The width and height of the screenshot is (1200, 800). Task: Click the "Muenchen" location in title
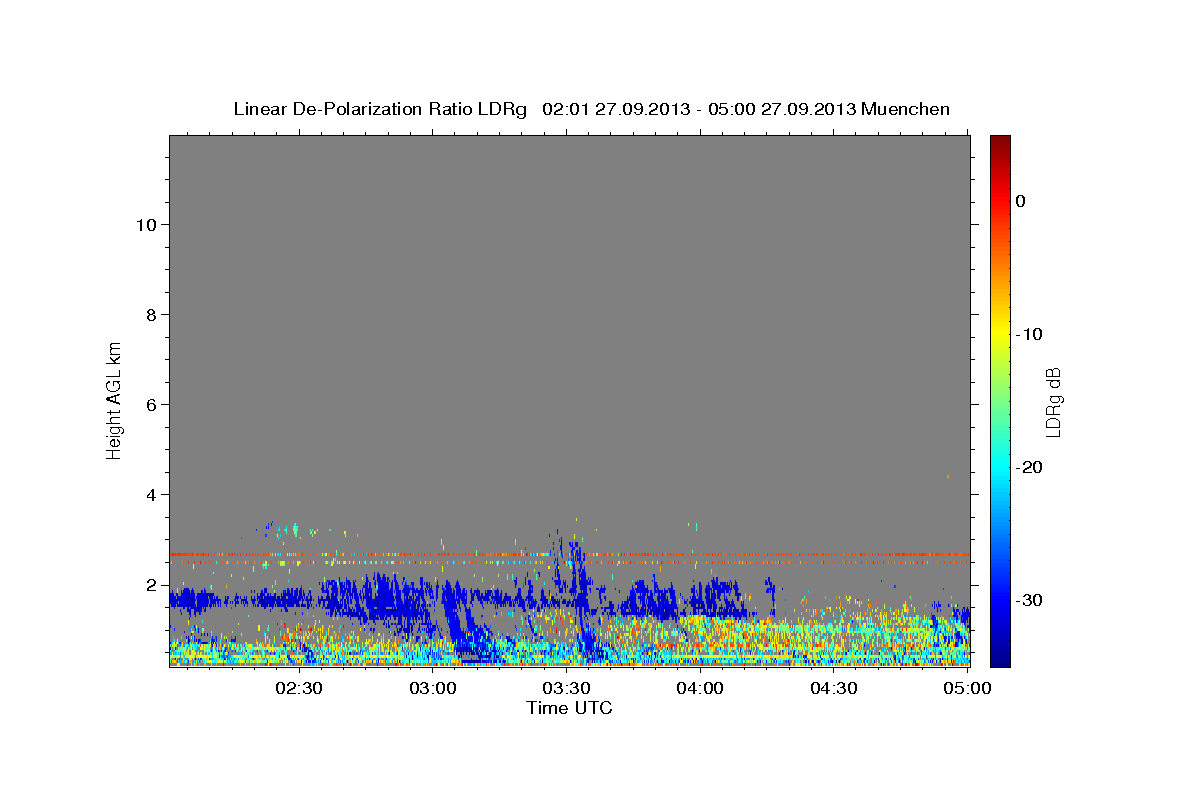tap(906, 109)
